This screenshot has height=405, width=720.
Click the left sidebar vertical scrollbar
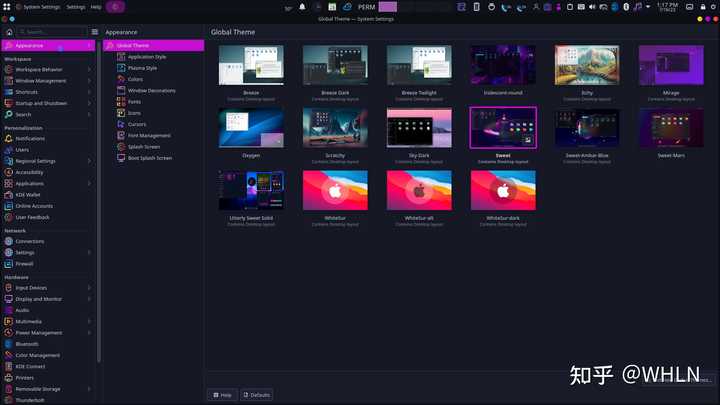[x=99, y=202]
